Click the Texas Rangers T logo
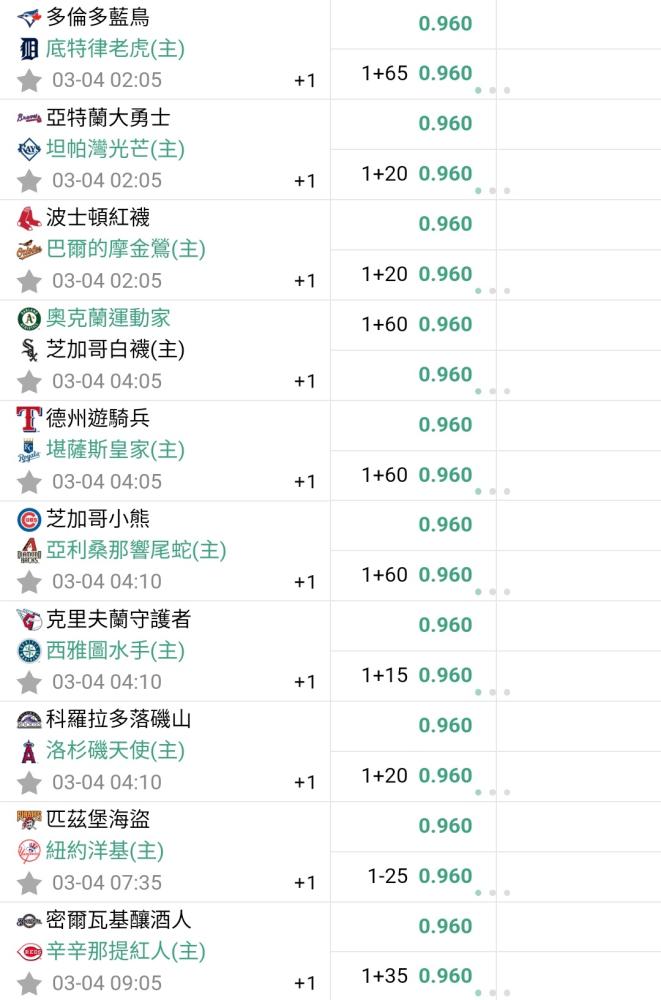This screenshot has width=661, height=1000. tap(29, 419)
